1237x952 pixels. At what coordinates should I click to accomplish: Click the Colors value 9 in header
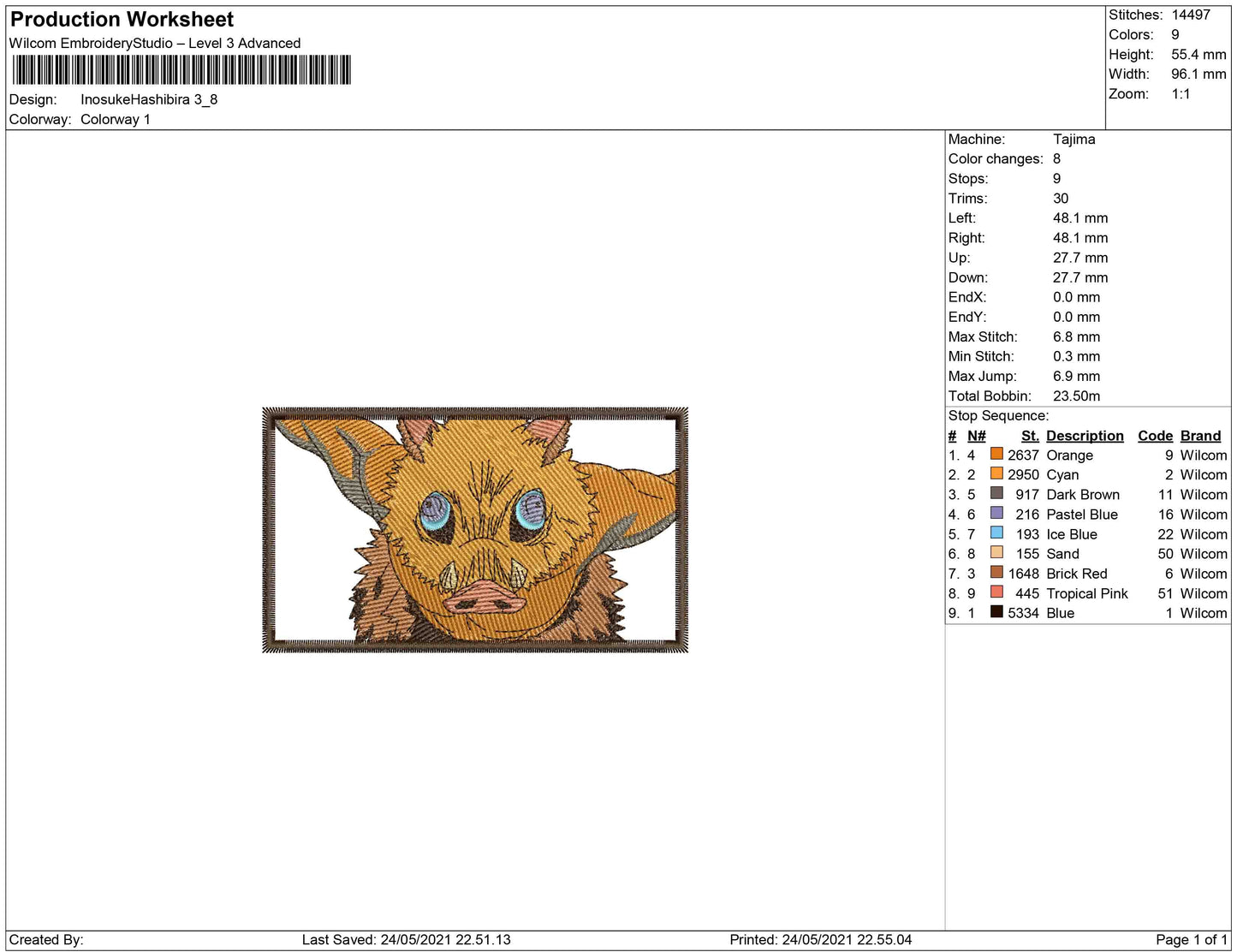click(1175, 34)
